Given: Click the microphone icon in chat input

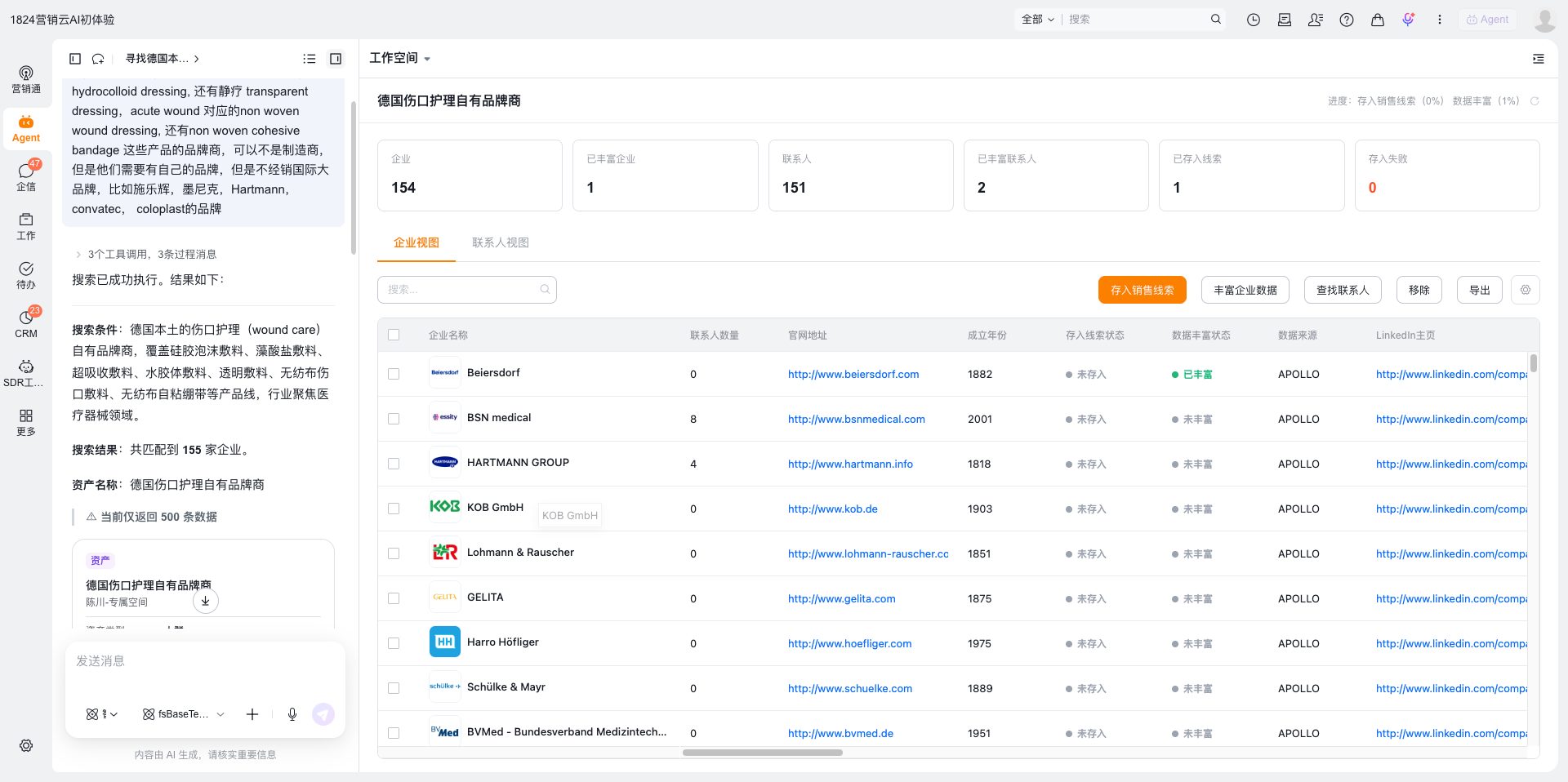Looking at the screenshot, I should pos(292,714).
